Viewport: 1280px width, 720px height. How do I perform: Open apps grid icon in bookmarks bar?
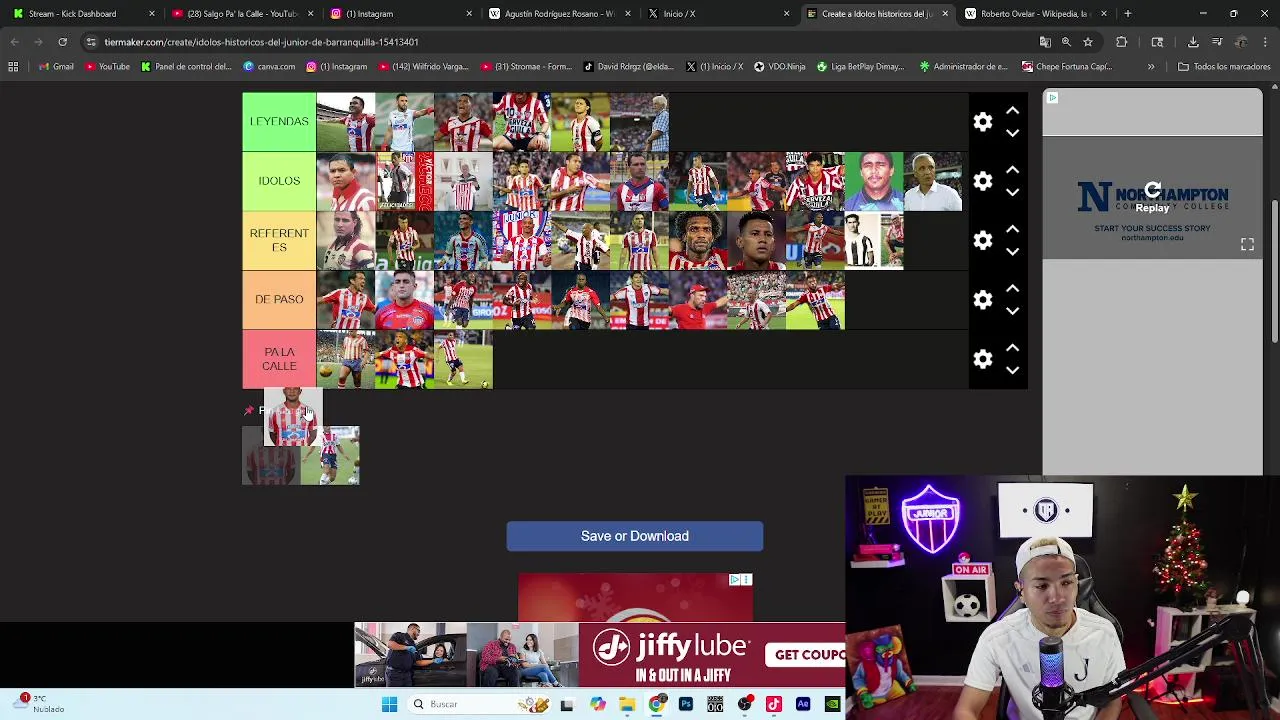(x=13, y=67)
